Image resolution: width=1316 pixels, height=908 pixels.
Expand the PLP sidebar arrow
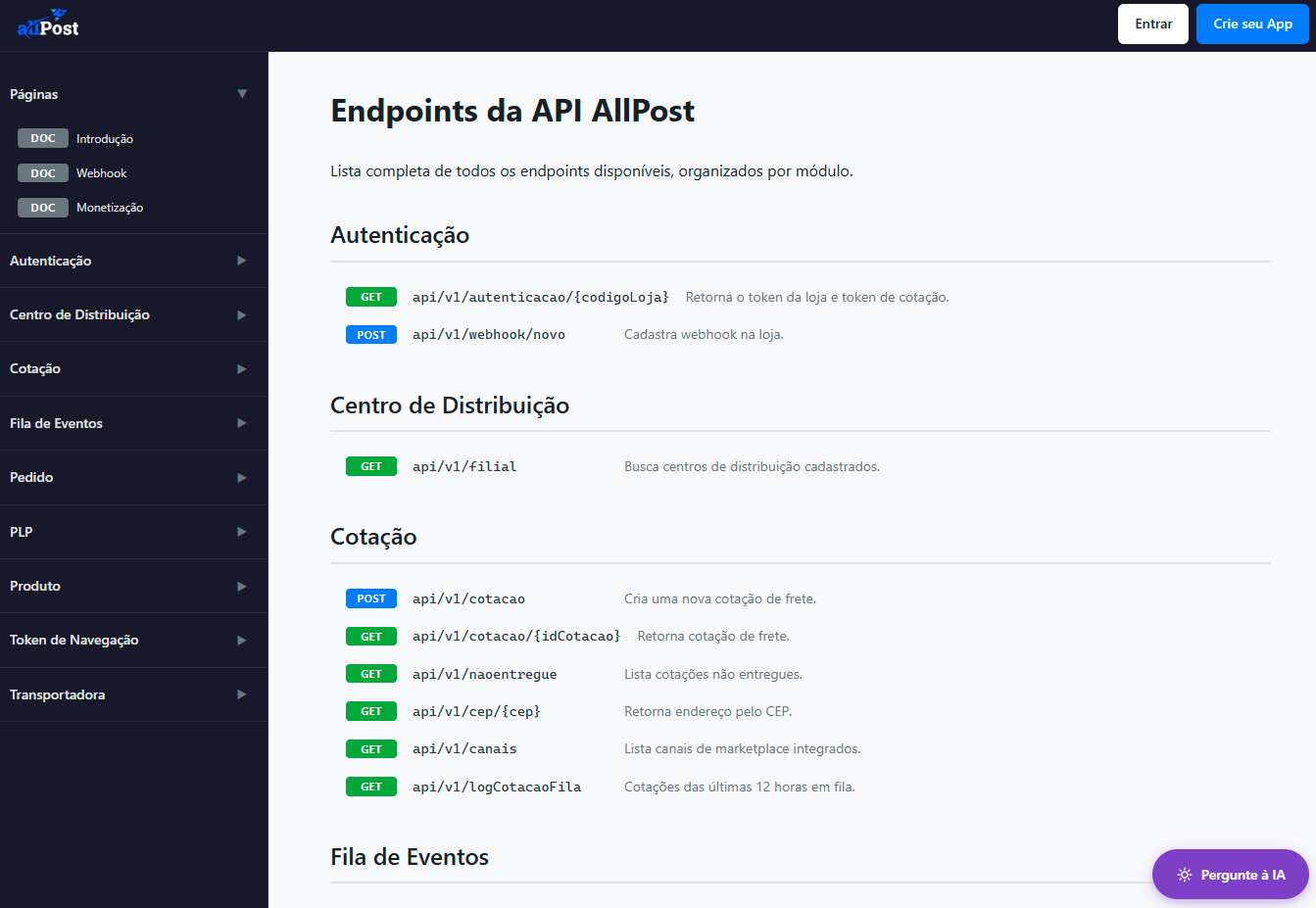(242, 532)
